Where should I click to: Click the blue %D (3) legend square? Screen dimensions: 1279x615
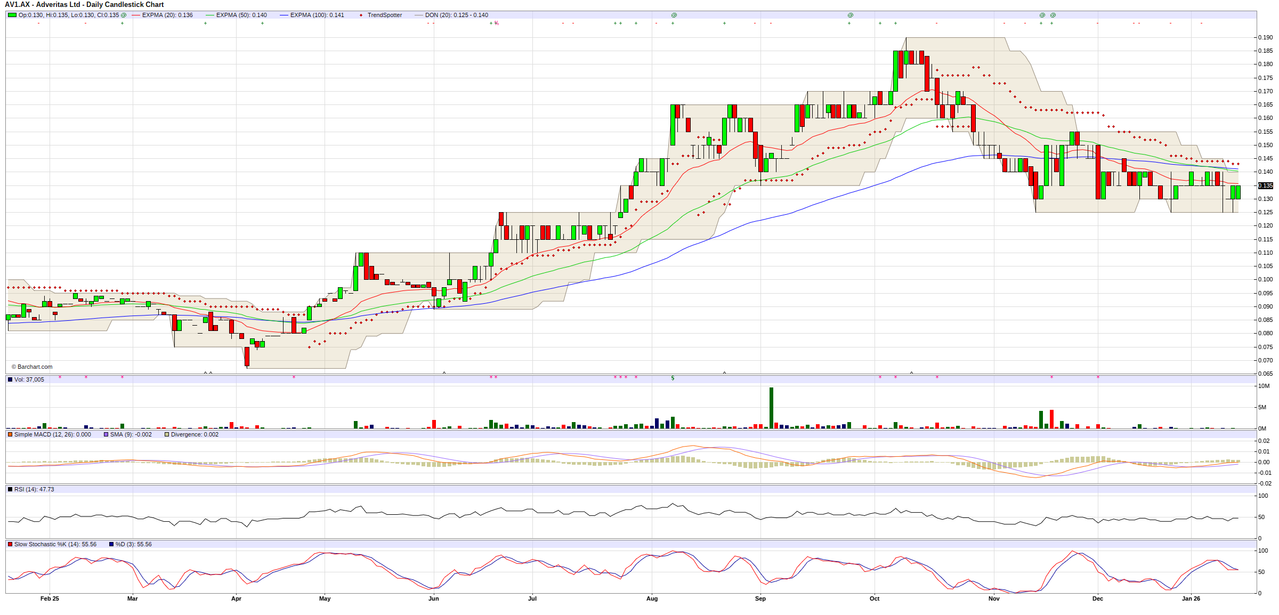coord(112,544)
